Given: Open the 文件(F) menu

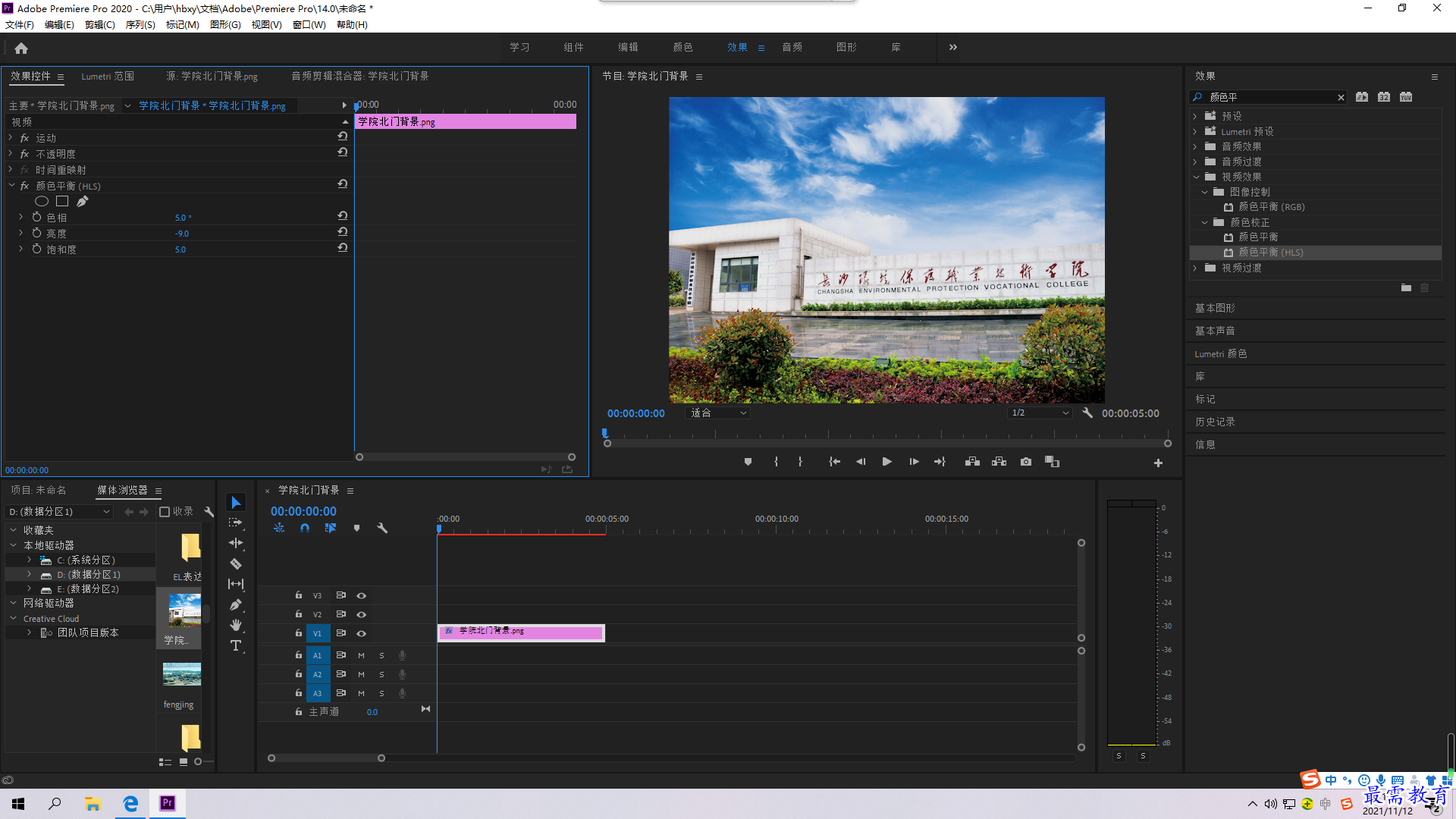Looking at the screenshot, I should point(20,25).
